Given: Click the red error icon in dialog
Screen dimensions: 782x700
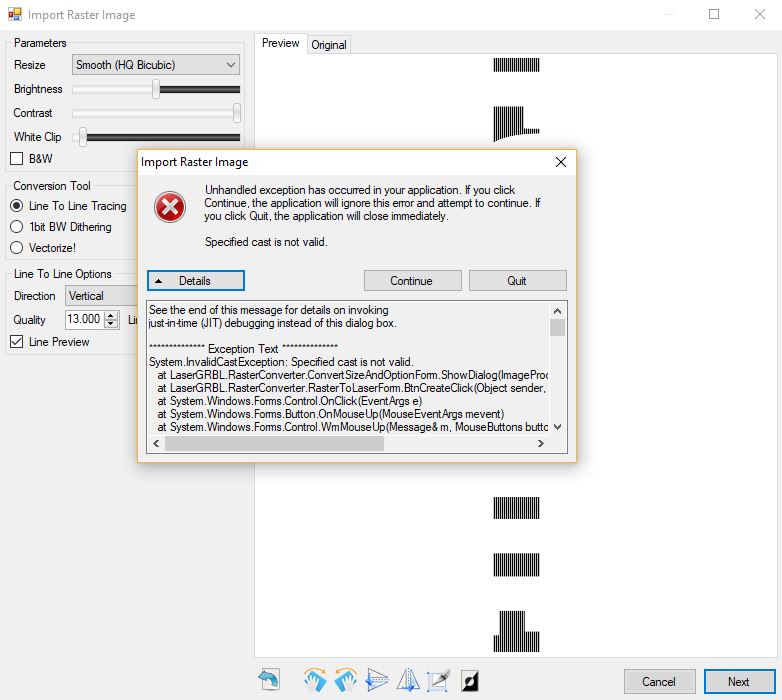Looking at the screenshot, I should point(170,207).
